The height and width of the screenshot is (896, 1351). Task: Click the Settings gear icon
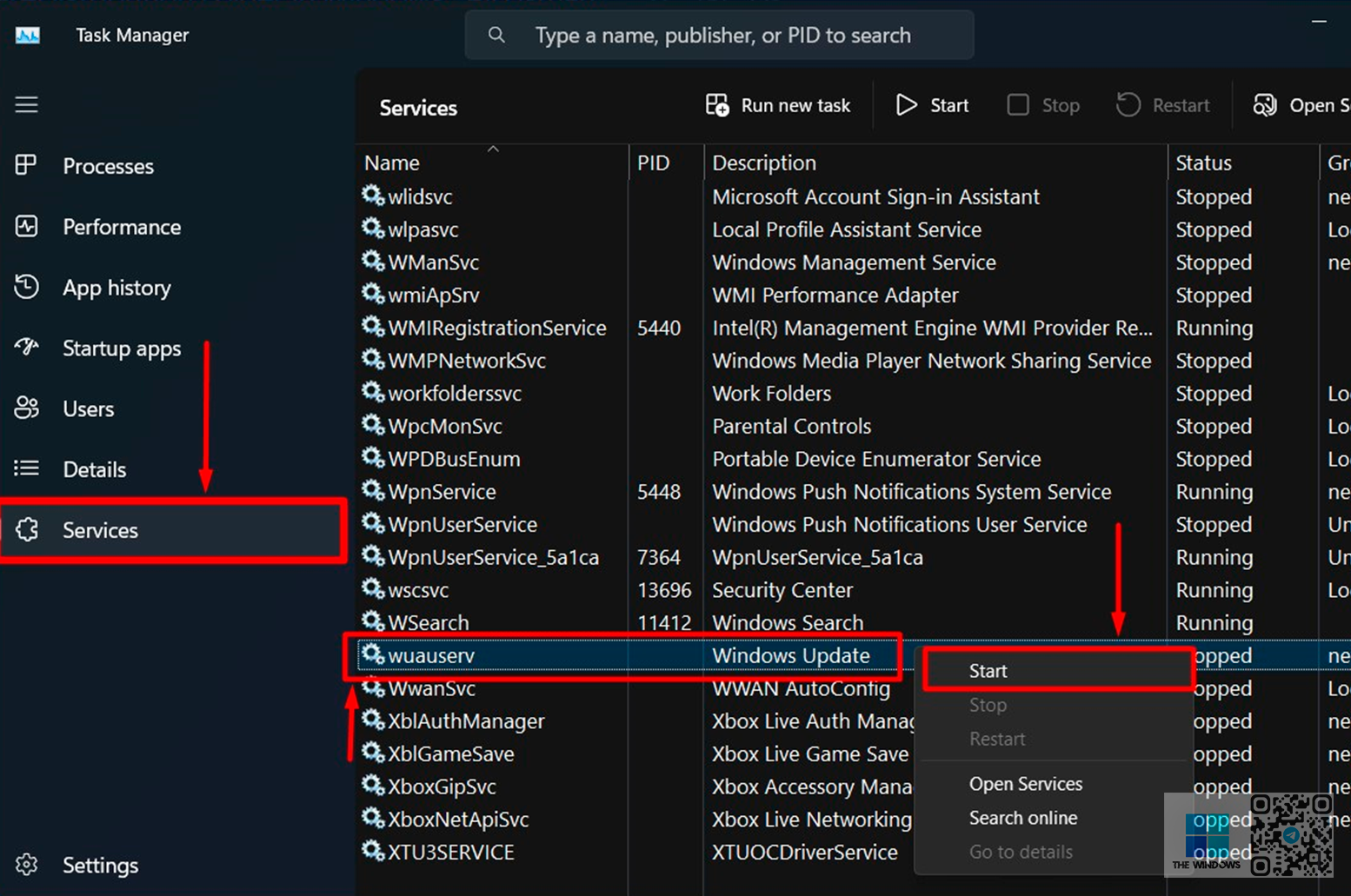pyautogui.click(x=26, y=865)
